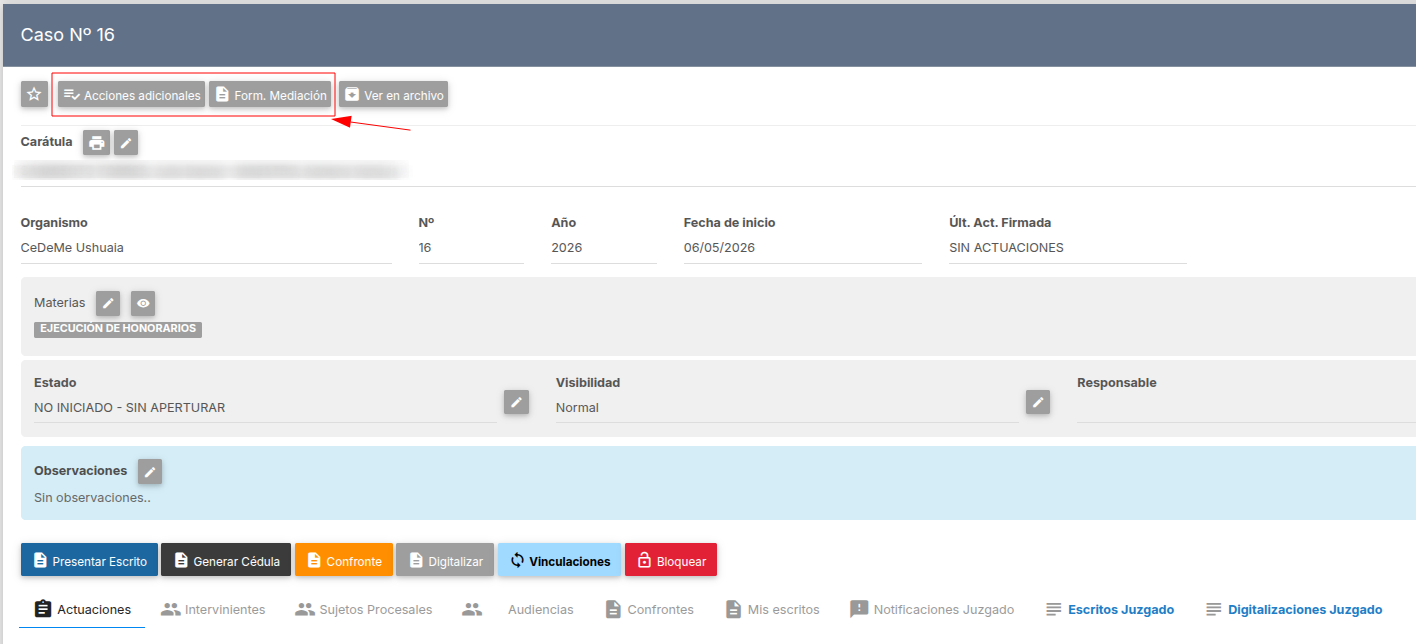Click Generar Cédula button
The height and width of the screenshot is (644, 1416).
[226, 560]
